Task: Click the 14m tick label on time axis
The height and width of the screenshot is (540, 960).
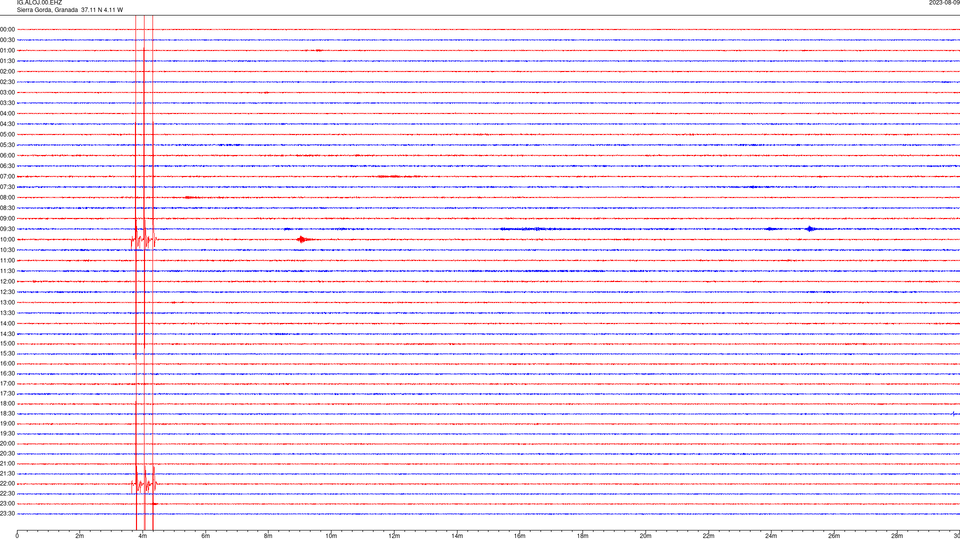Action: (457, 536)
